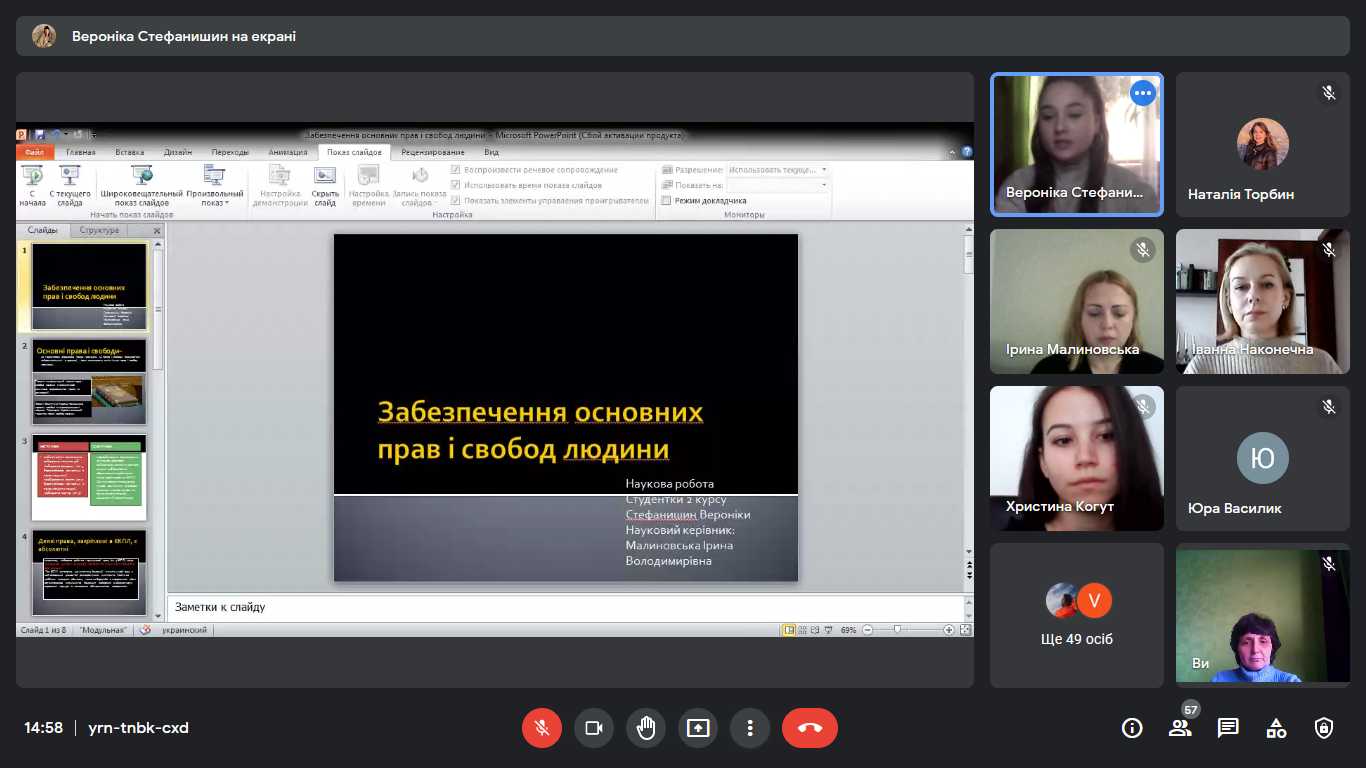Open the Ще 49 осіб tile
The height and width of the screenshot is (768, 1366).
[1077, 615]
